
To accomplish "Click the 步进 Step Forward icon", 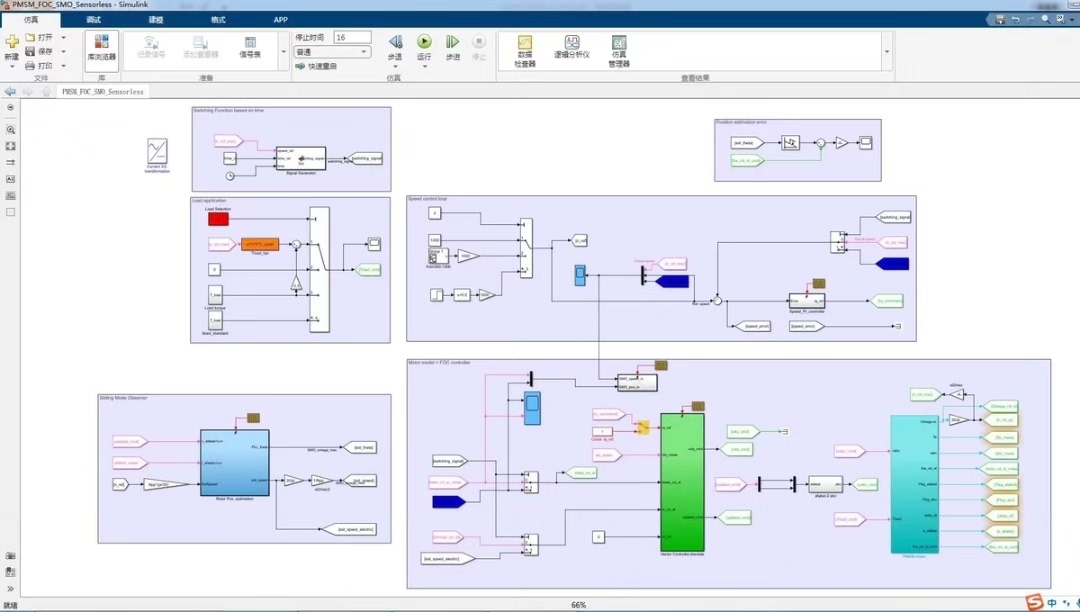I will pyautogui.click(x=453, y=42).
